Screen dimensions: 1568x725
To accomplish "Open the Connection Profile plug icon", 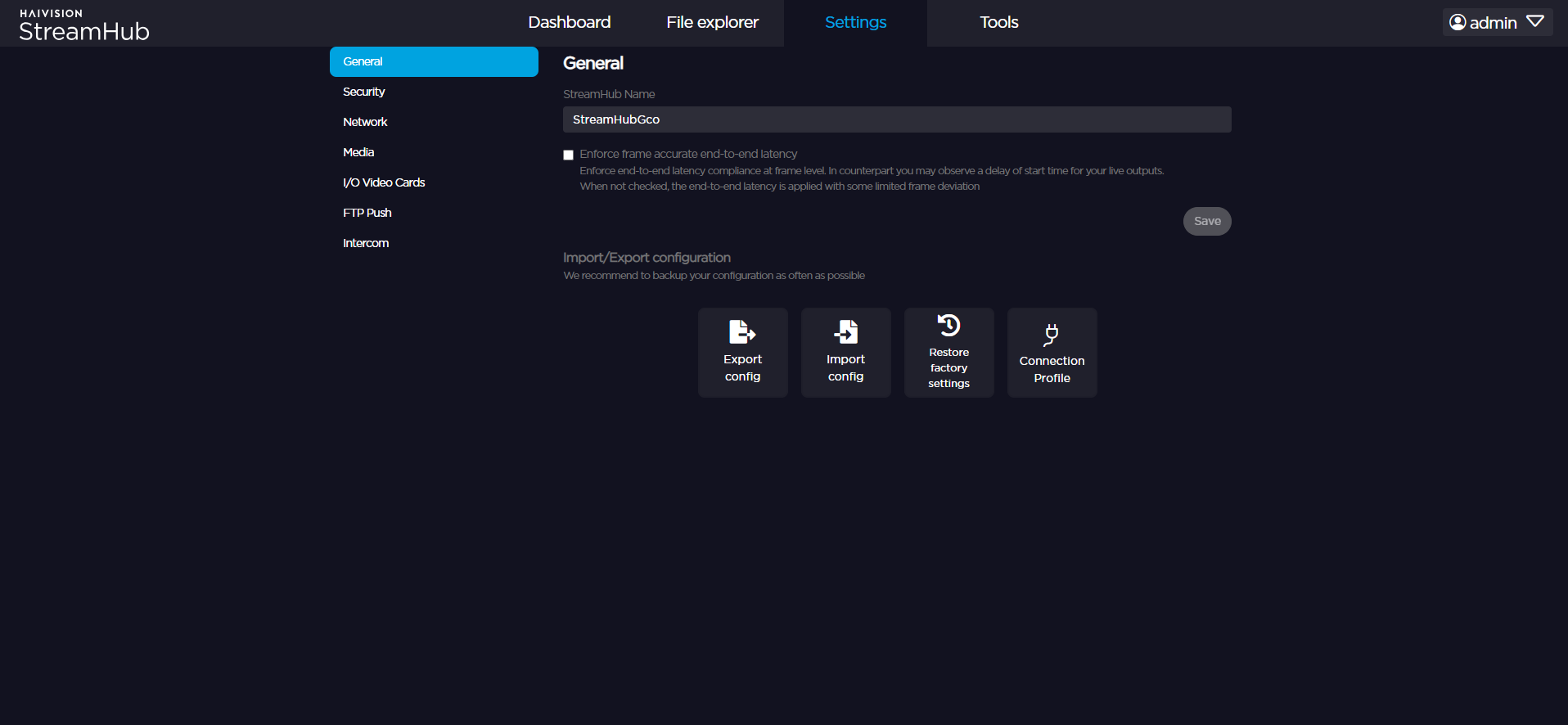I will tap(1052, 335).
